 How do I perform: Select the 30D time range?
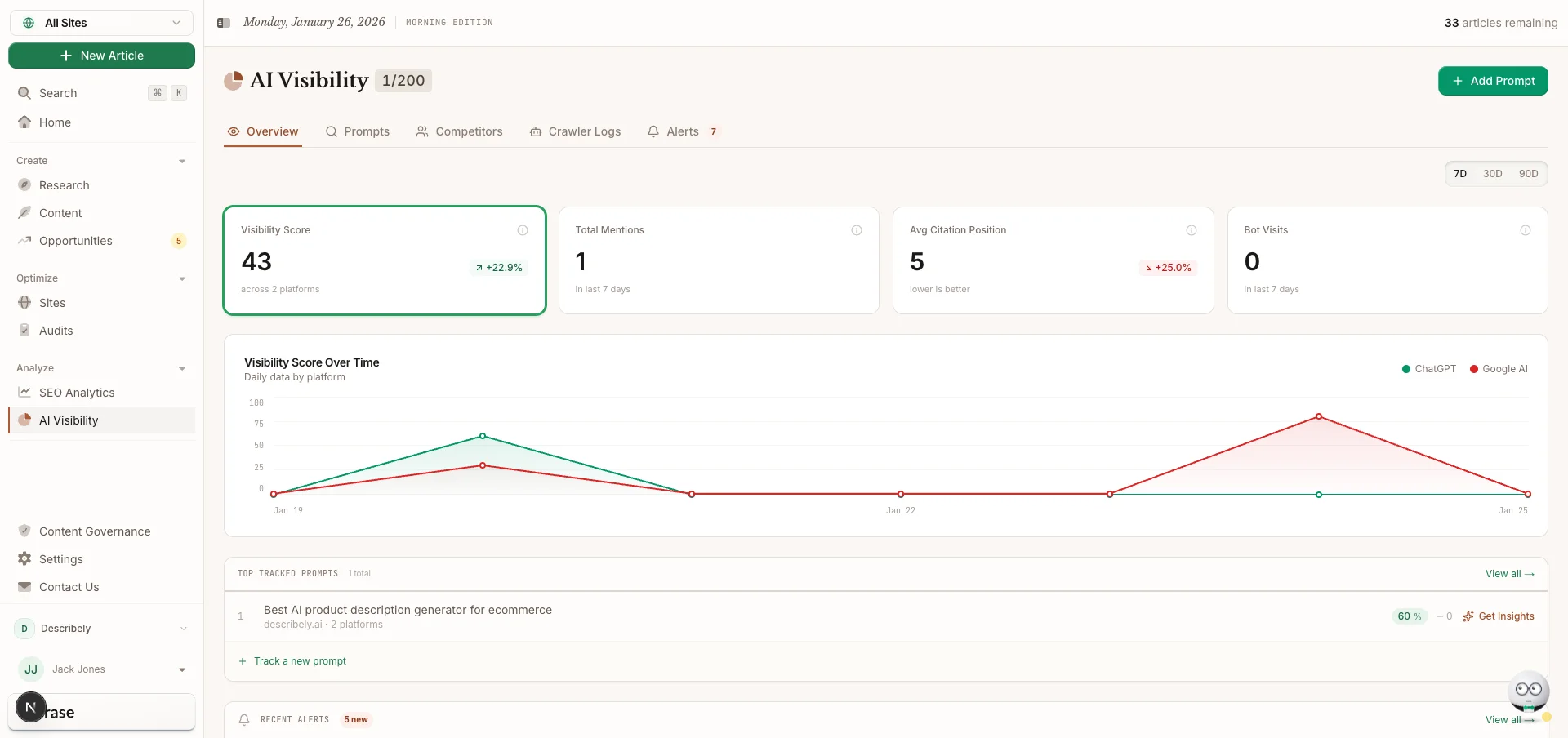[1492, 174]
